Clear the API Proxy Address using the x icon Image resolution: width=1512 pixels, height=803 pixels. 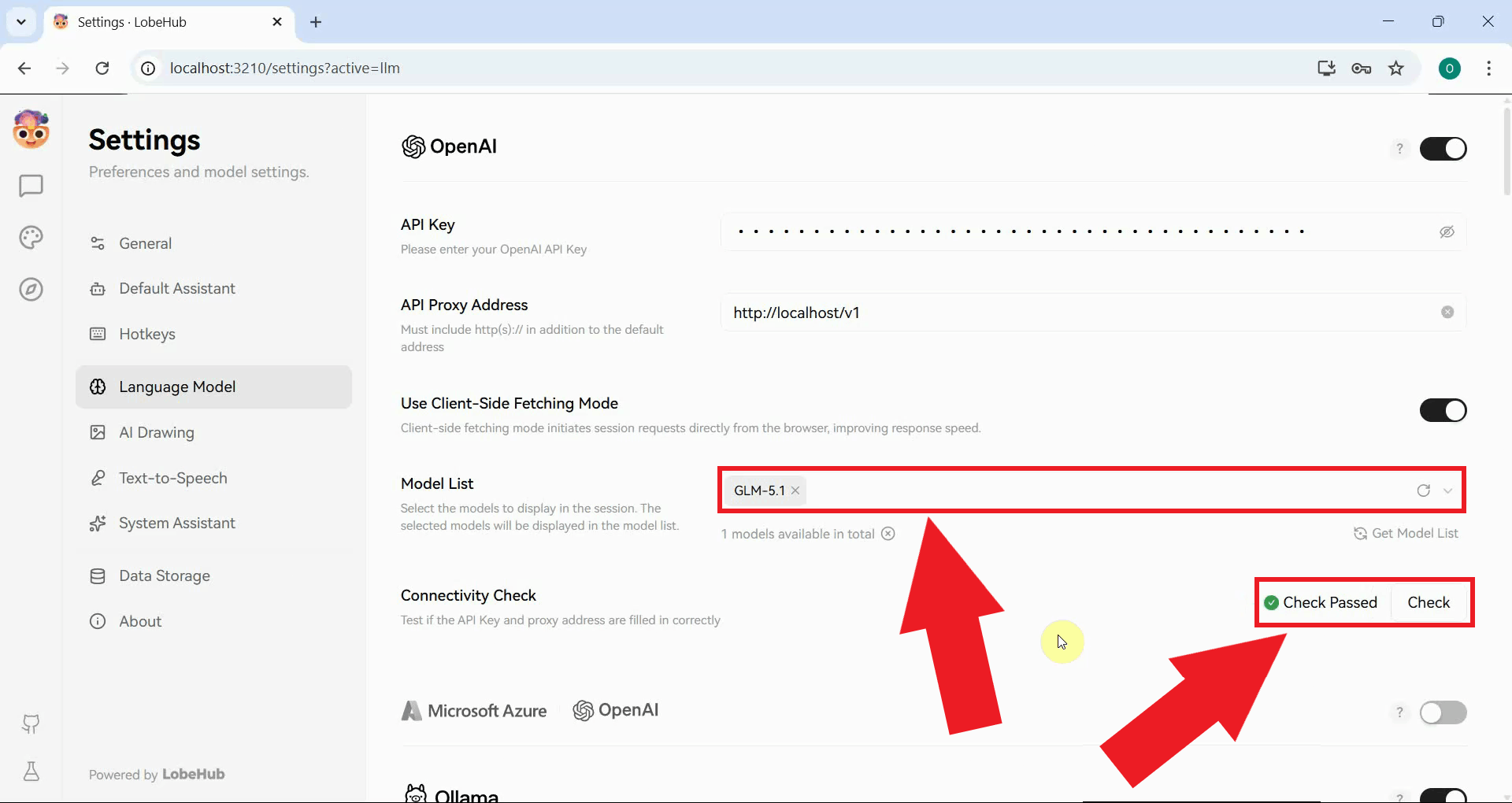tap(1447, 312)
